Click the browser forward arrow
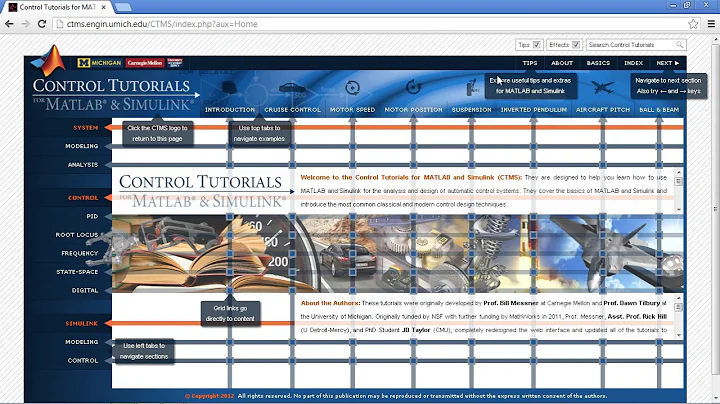720x404 pixels. pos(25,24)
